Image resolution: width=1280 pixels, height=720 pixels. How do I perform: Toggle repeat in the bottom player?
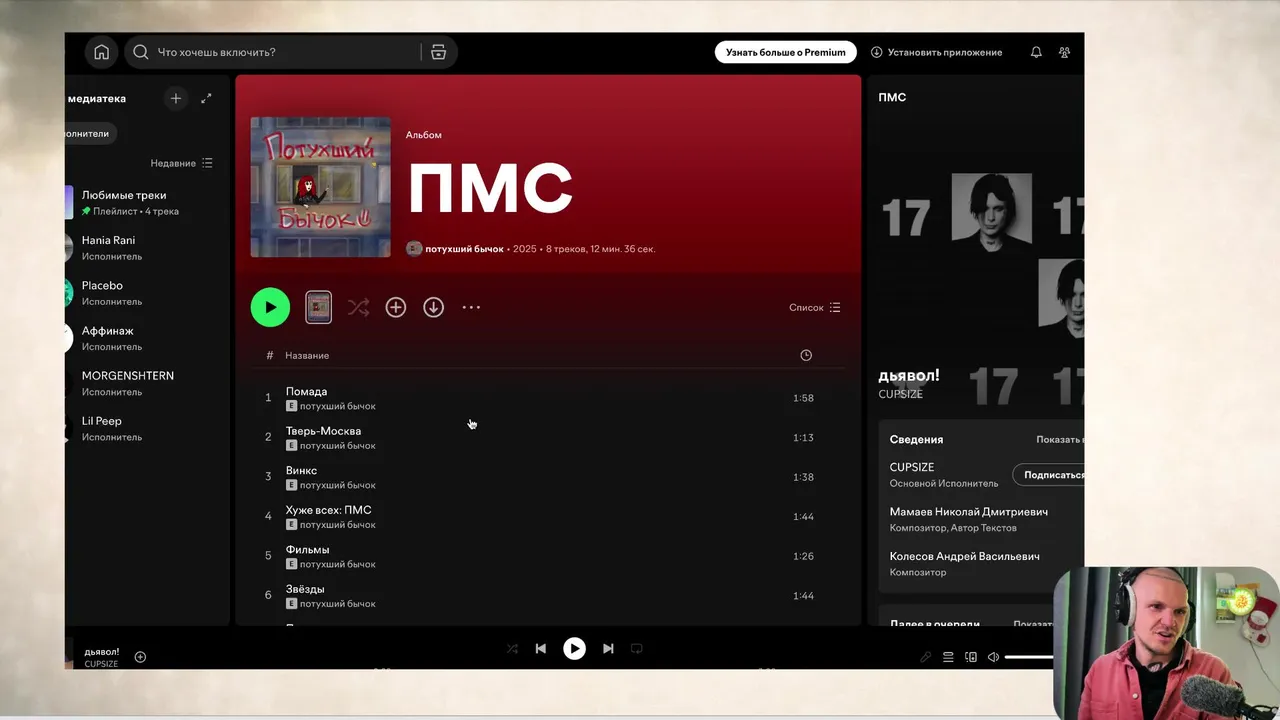pyautogui.click(x=636, y=648)
